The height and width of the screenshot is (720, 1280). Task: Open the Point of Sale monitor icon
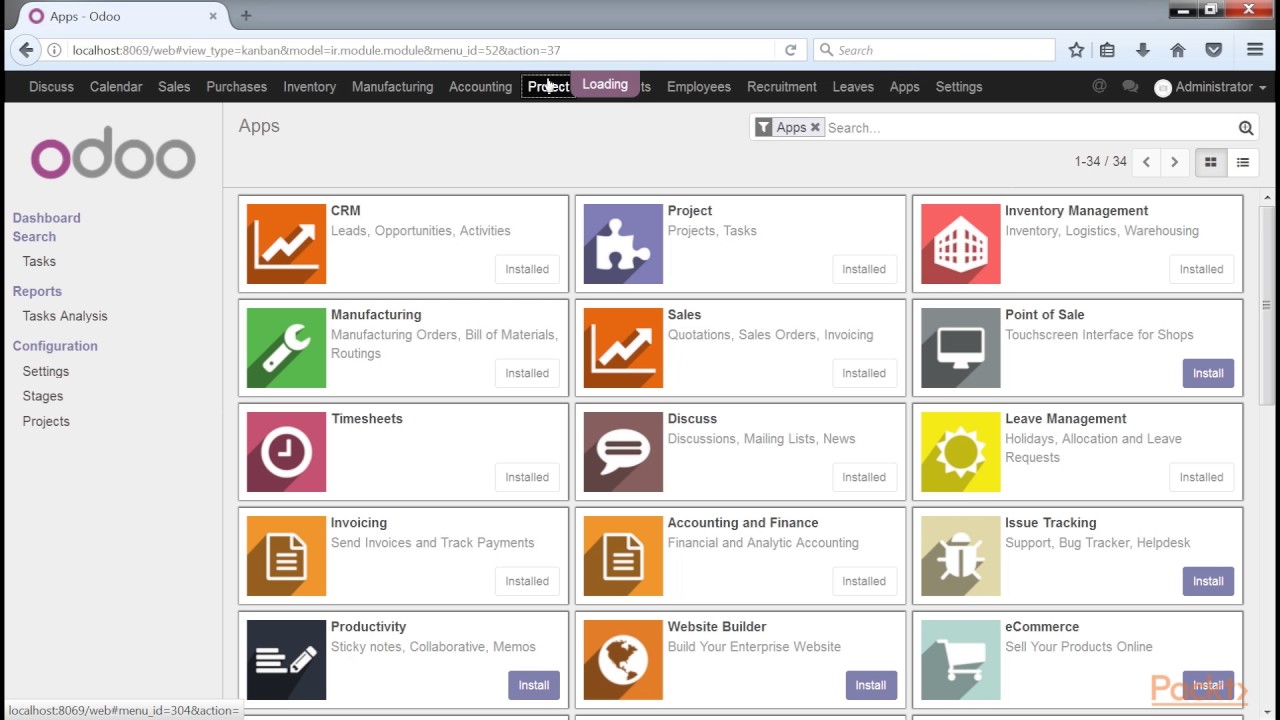pyautogui.click(x=960, y=348)
